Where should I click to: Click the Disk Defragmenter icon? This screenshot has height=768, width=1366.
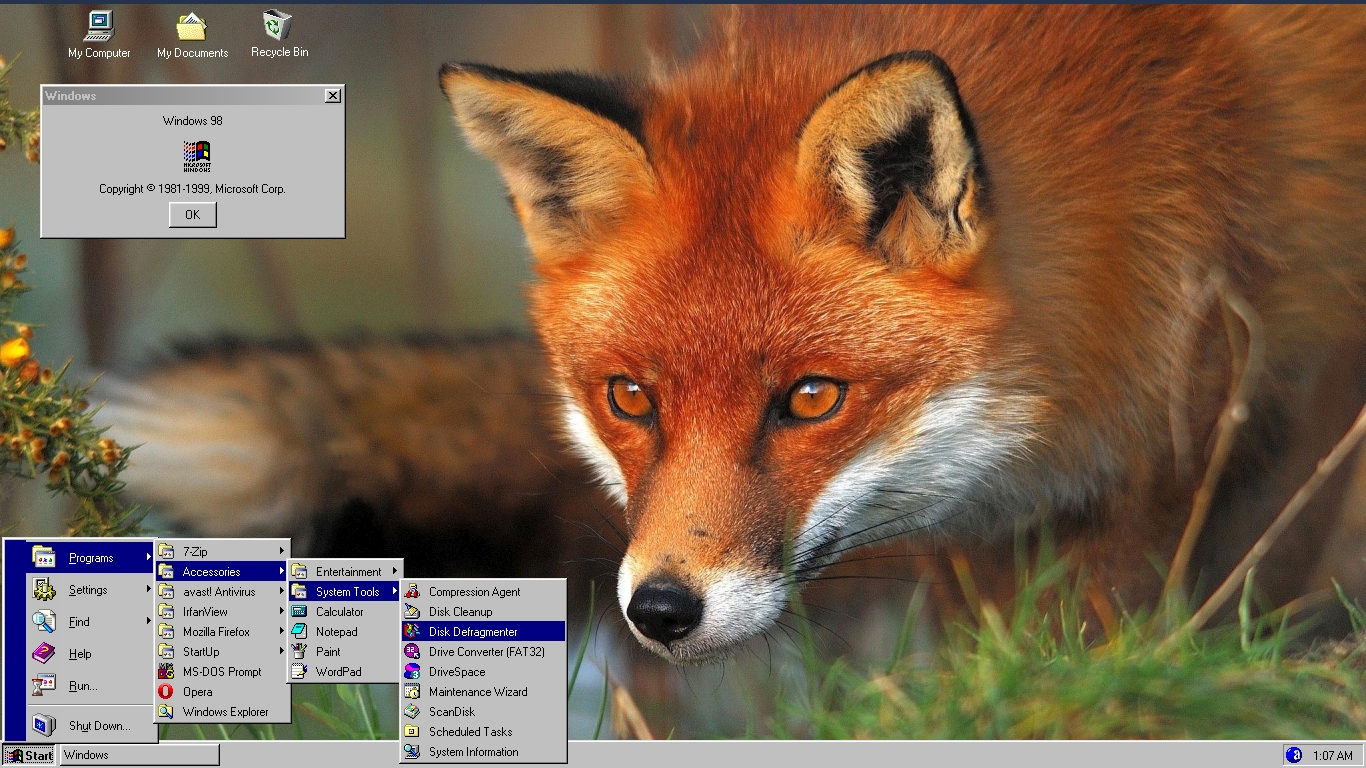point(412,632)
